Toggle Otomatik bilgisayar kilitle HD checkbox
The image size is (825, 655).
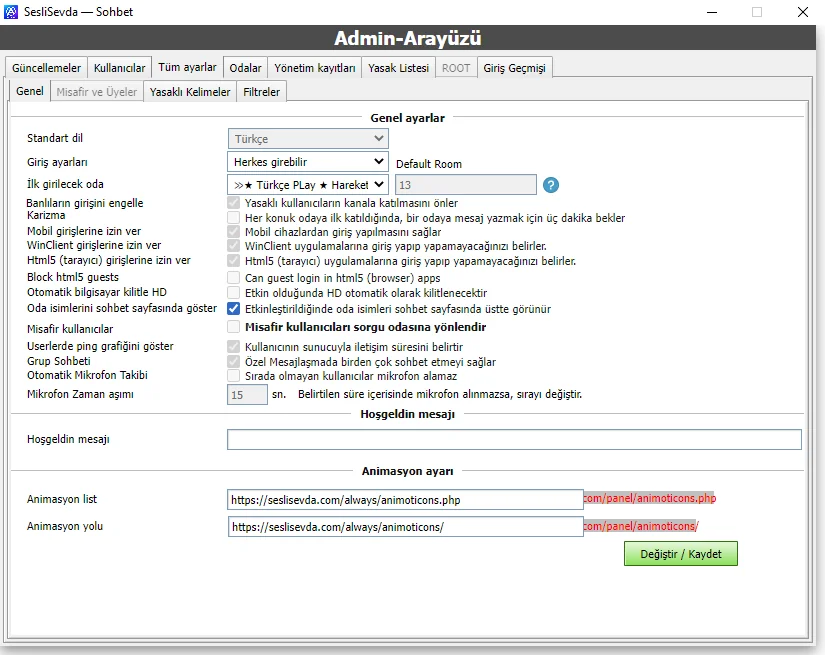pyautogui.click(x=234, y=293)
